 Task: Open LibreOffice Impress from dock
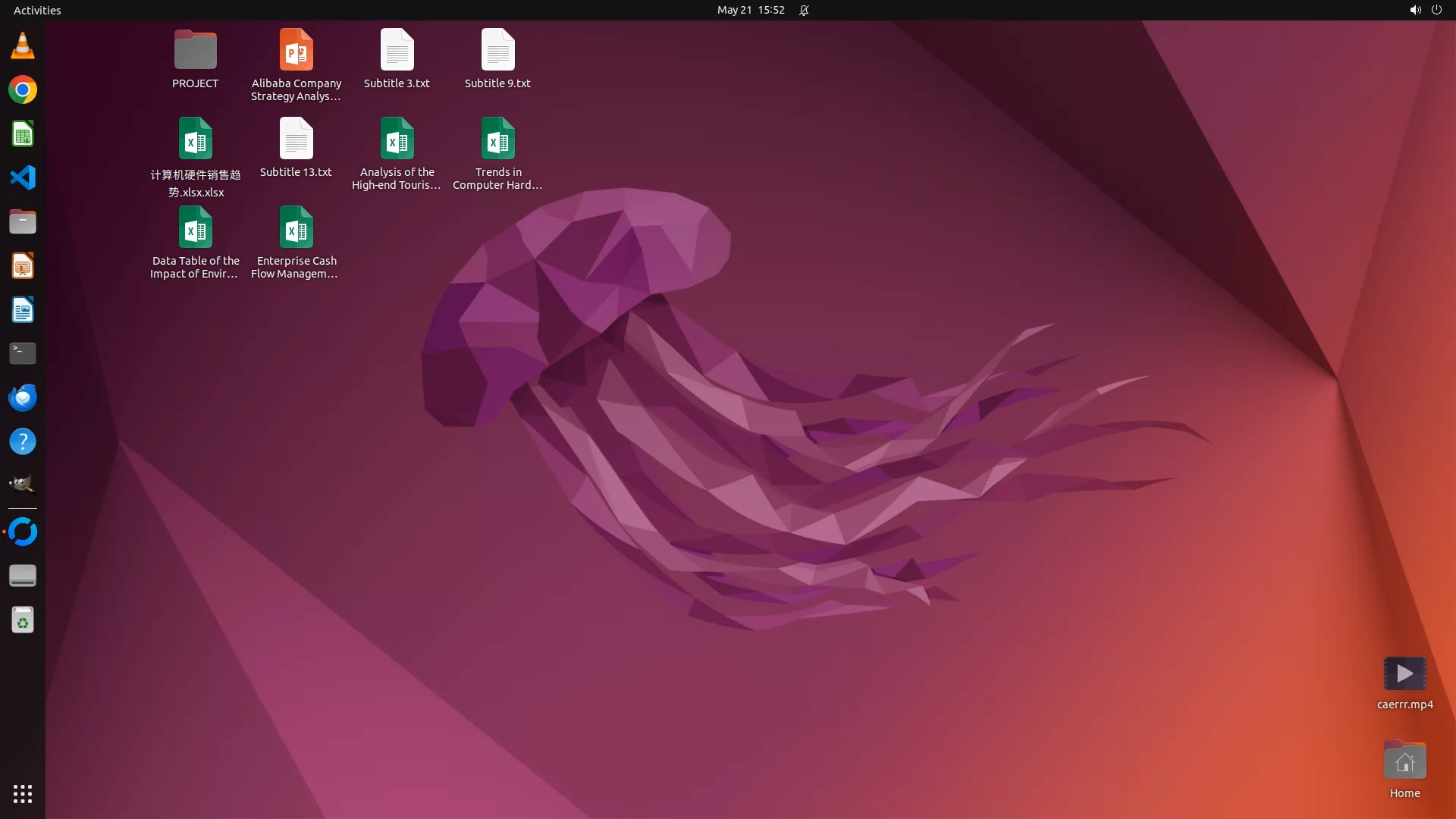pos(23,266)
